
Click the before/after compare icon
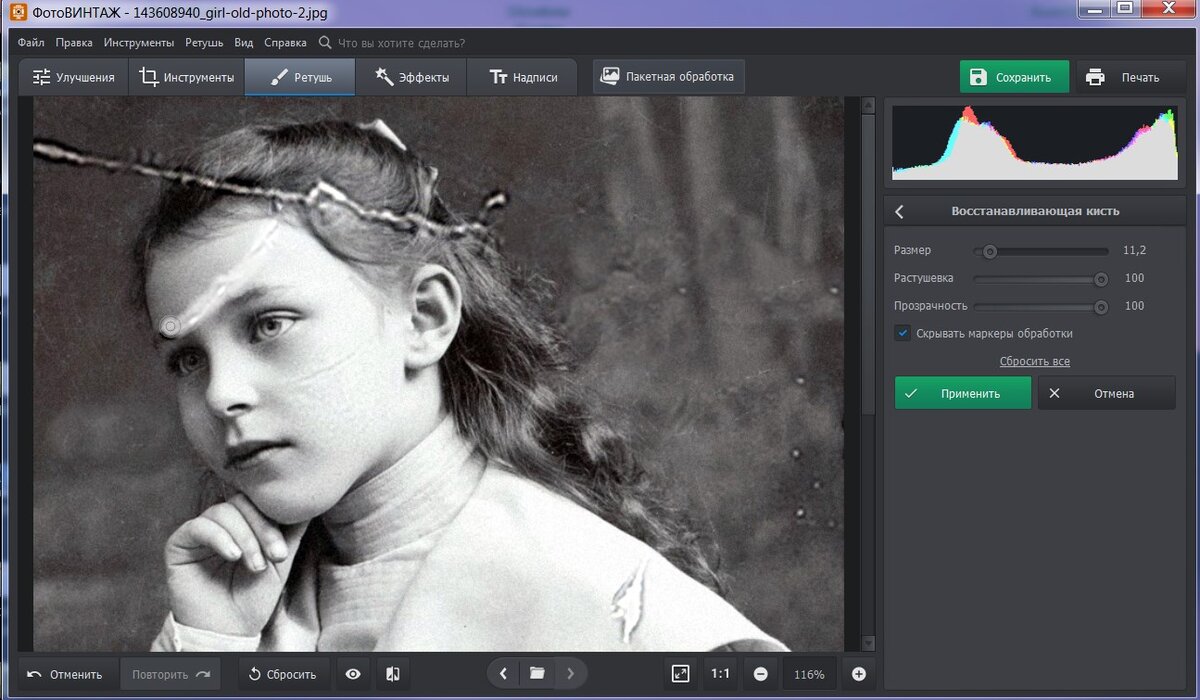point(392,674)
